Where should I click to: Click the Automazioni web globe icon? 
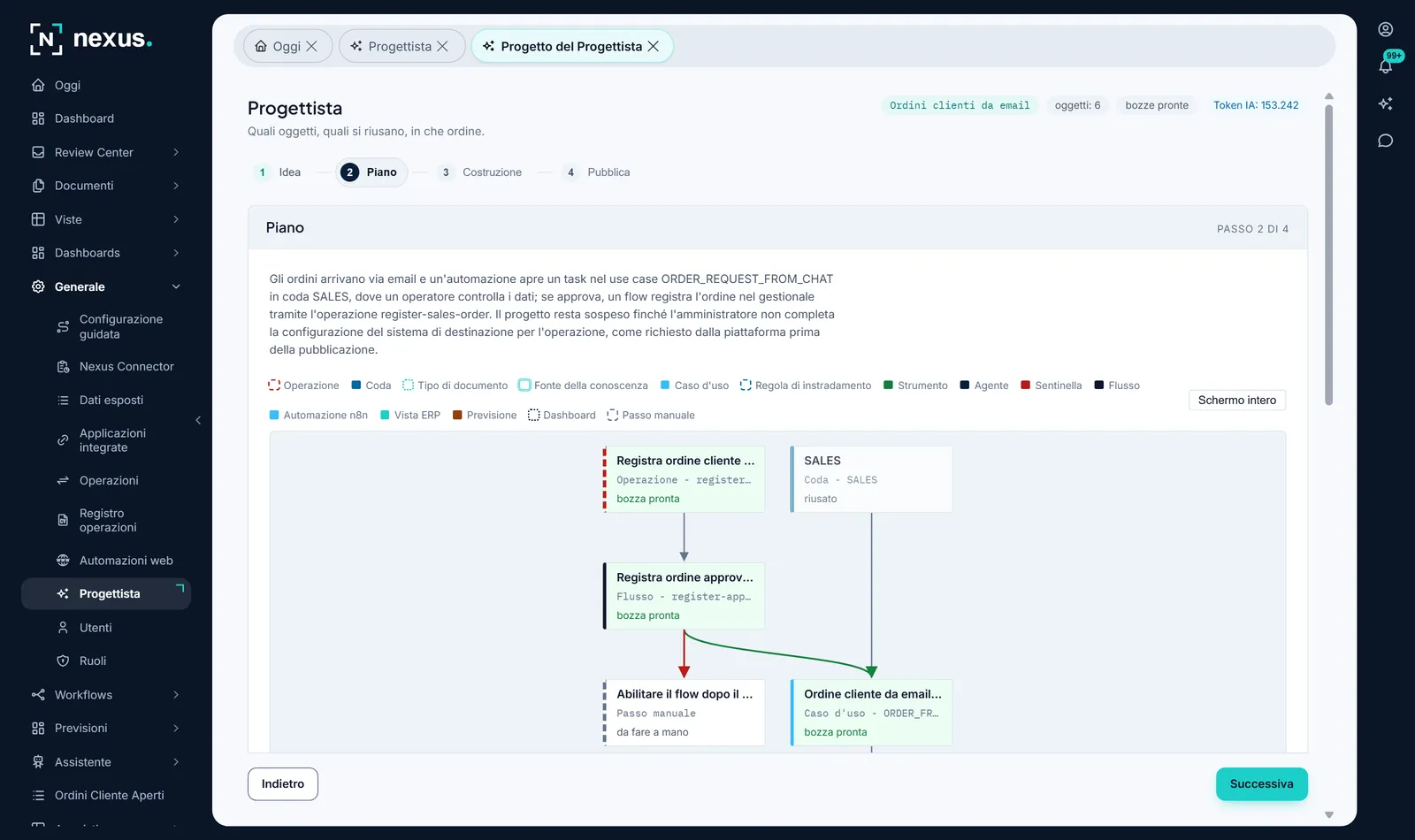click(x=63, y=561)
